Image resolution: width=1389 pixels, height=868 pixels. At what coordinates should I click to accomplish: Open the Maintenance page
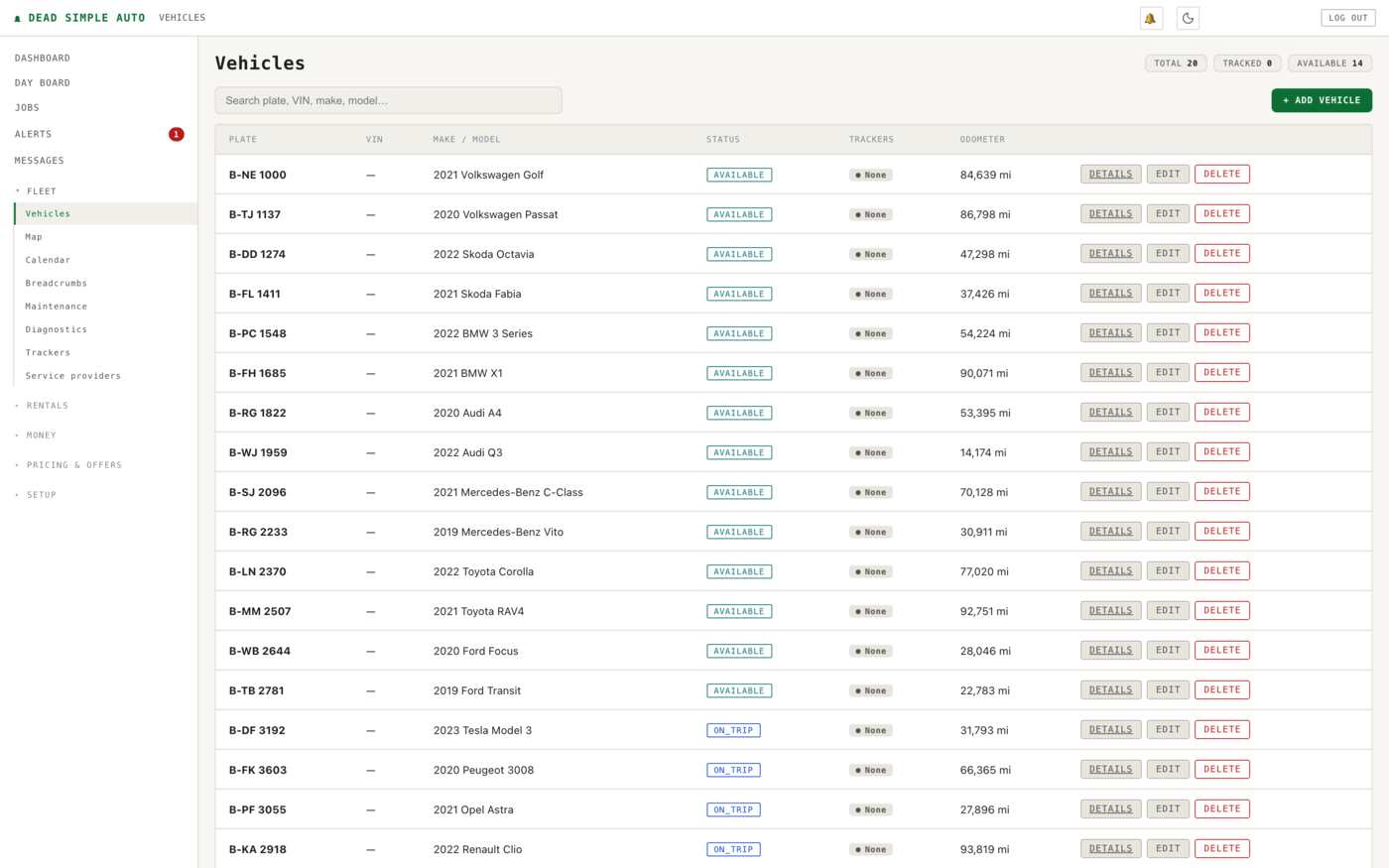point(57,307)
